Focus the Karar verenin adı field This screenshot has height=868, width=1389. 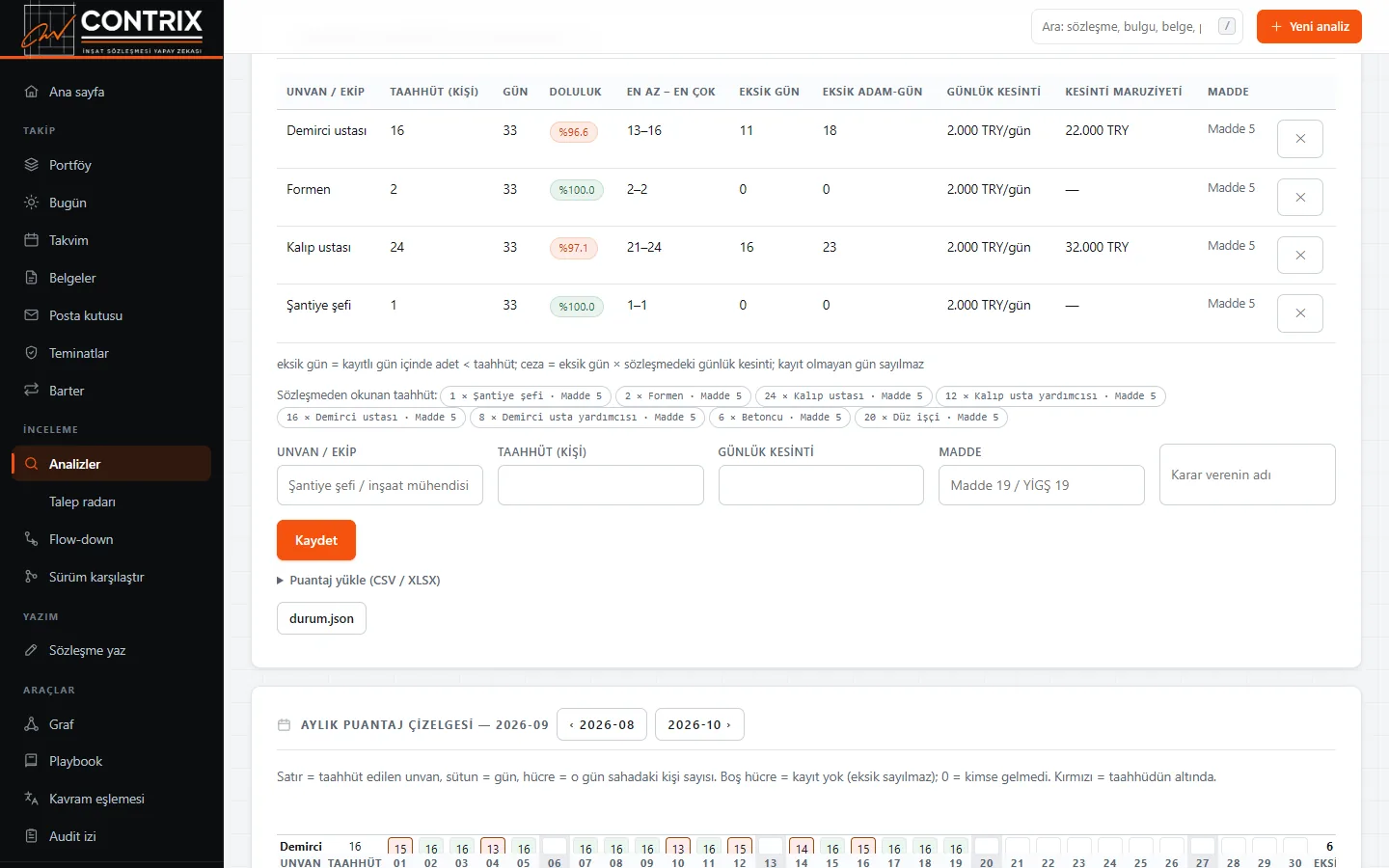(x=1247, y=475)
